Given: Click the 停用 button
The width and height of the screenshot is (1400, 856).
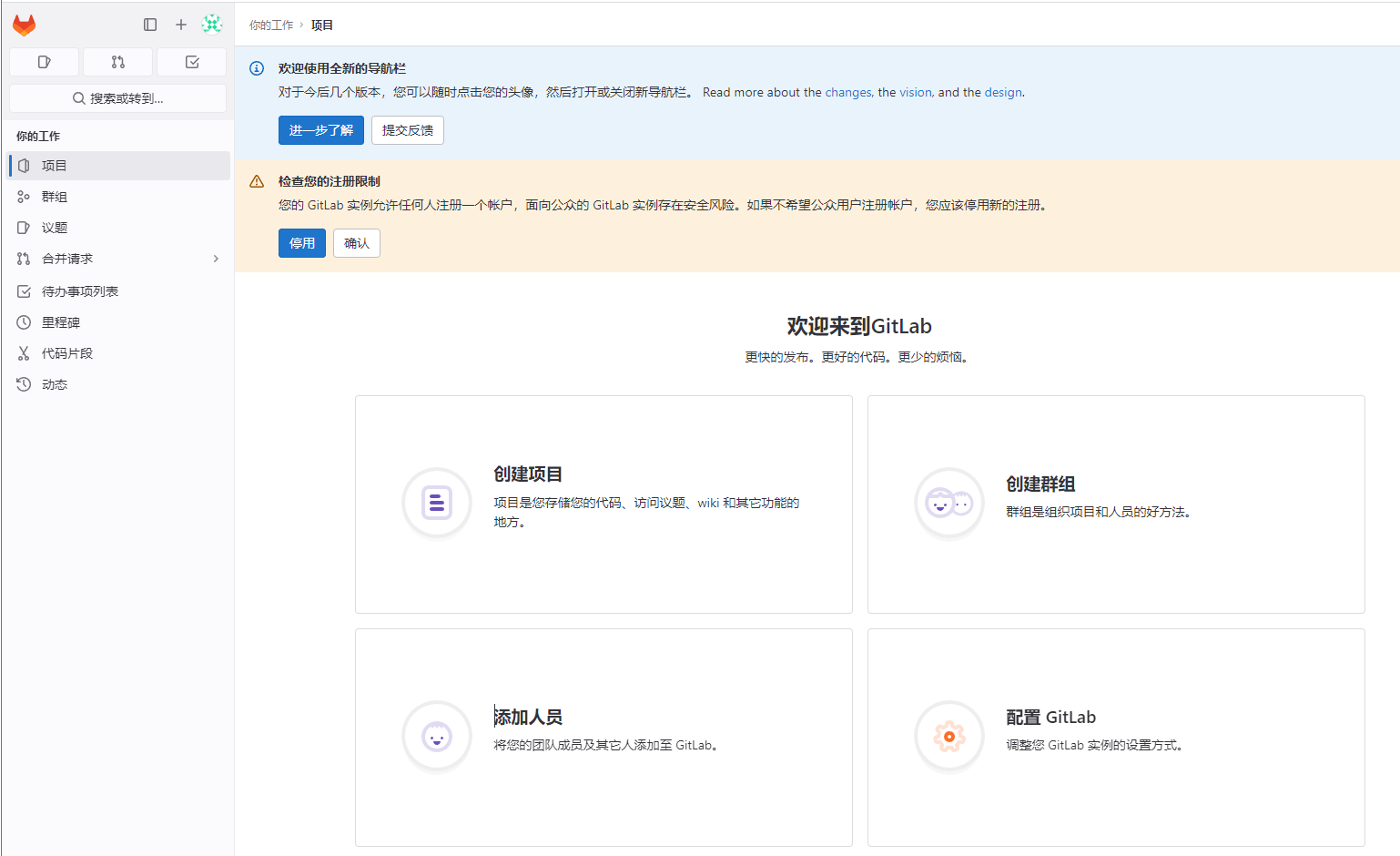Looking at the screenshot, I should pos(302,243).
